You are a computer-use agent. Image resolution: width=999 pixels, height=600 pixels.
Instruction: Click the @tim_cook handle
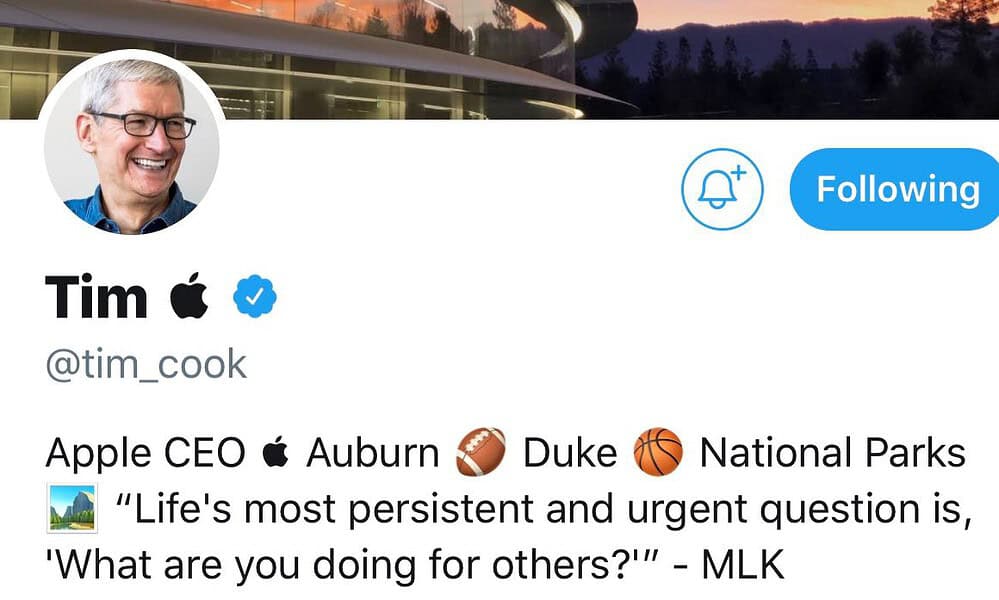pyautogui.click(x=143, y=365)
